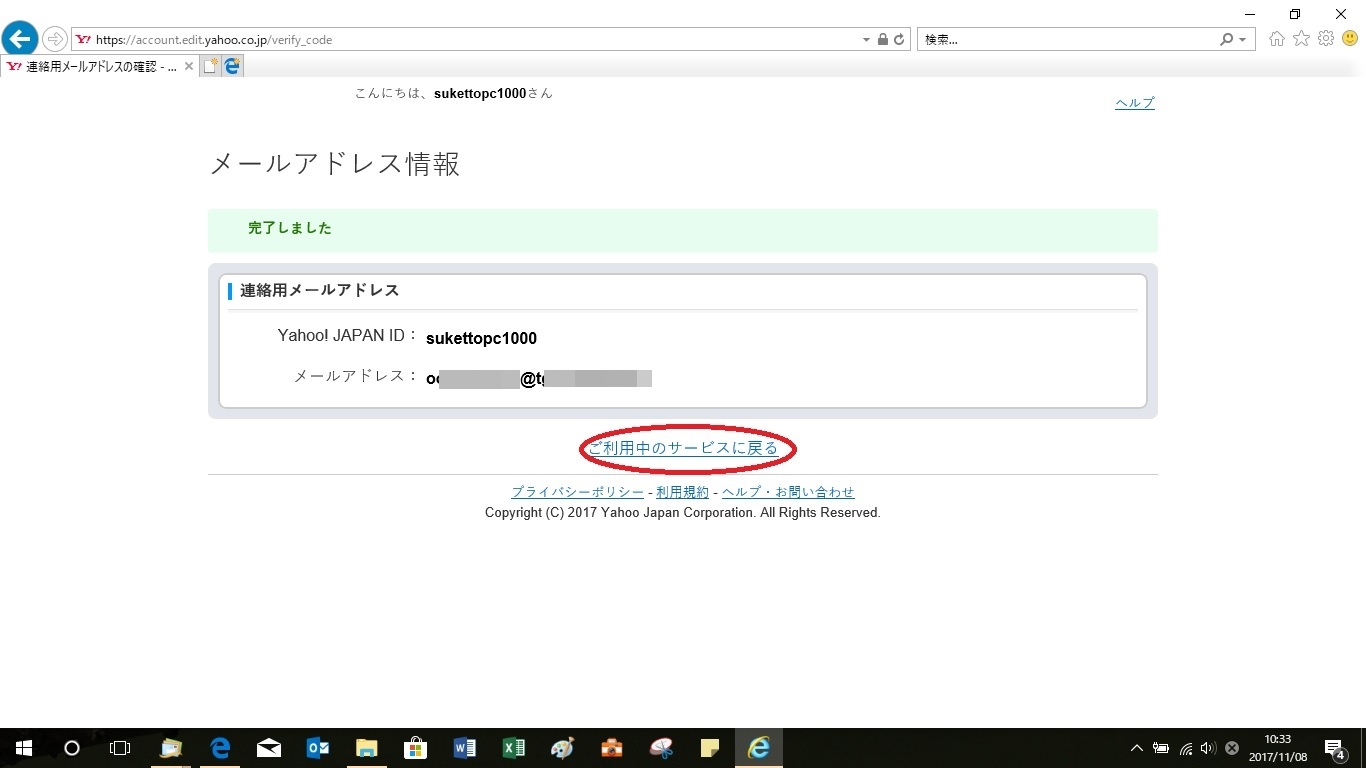Show hidden tray icons chevron
This screenshot has height=768, width=1366.
(1137, 748)
